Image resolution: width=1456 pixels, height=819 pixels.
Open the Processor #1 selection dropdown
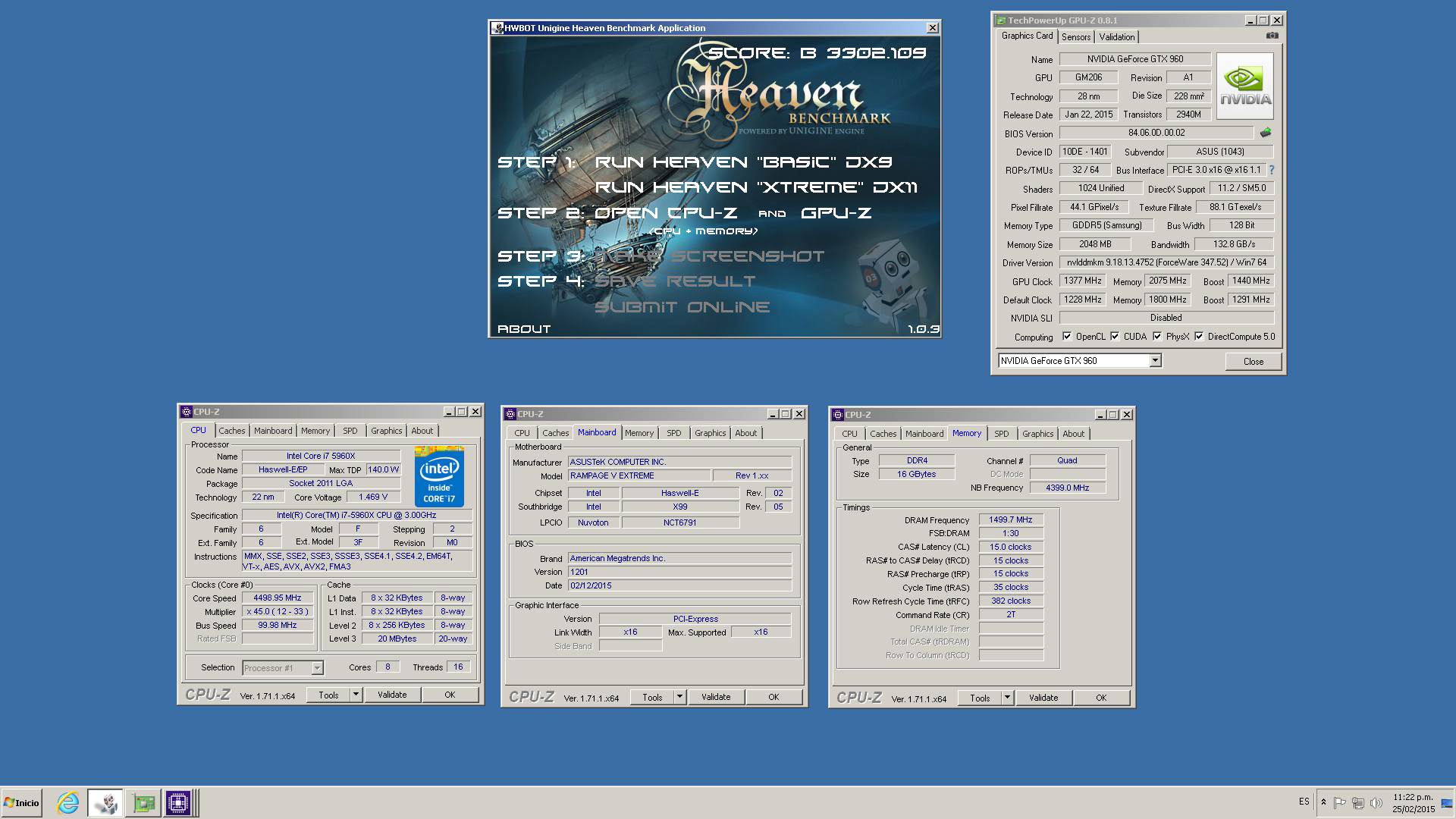[317, 668]
